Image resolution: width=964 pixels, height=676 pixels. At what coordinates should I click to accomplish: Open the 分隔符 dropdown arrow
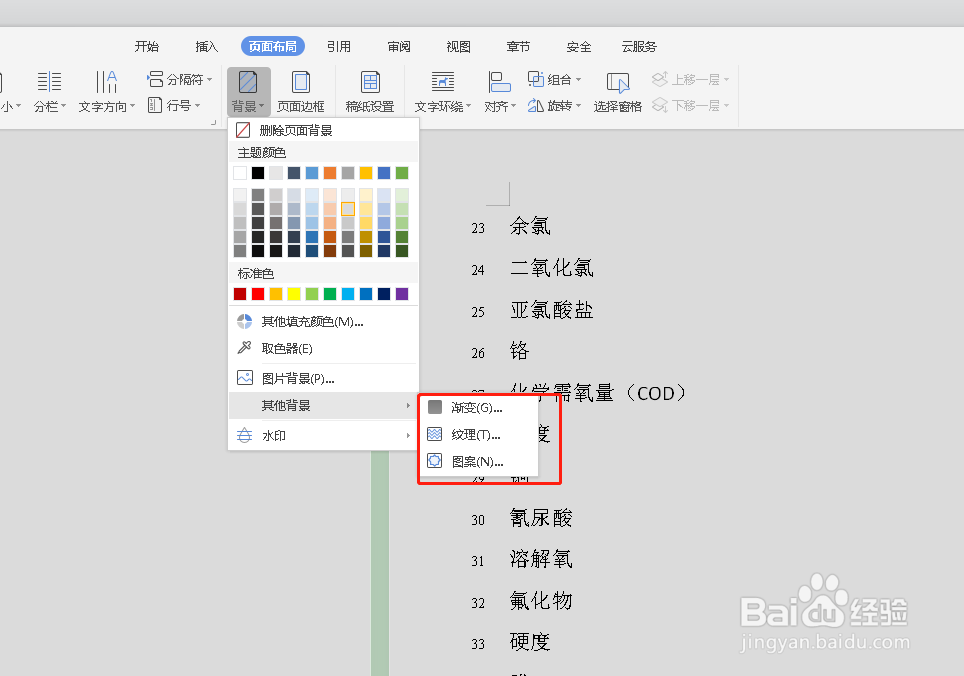(210, 79)
